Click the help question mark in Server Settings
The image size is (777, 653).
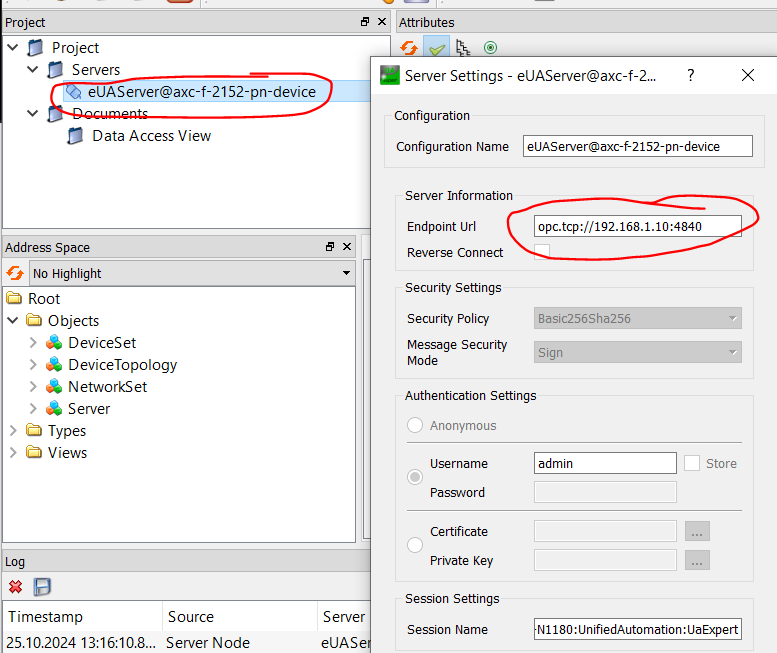coord(690,76)
